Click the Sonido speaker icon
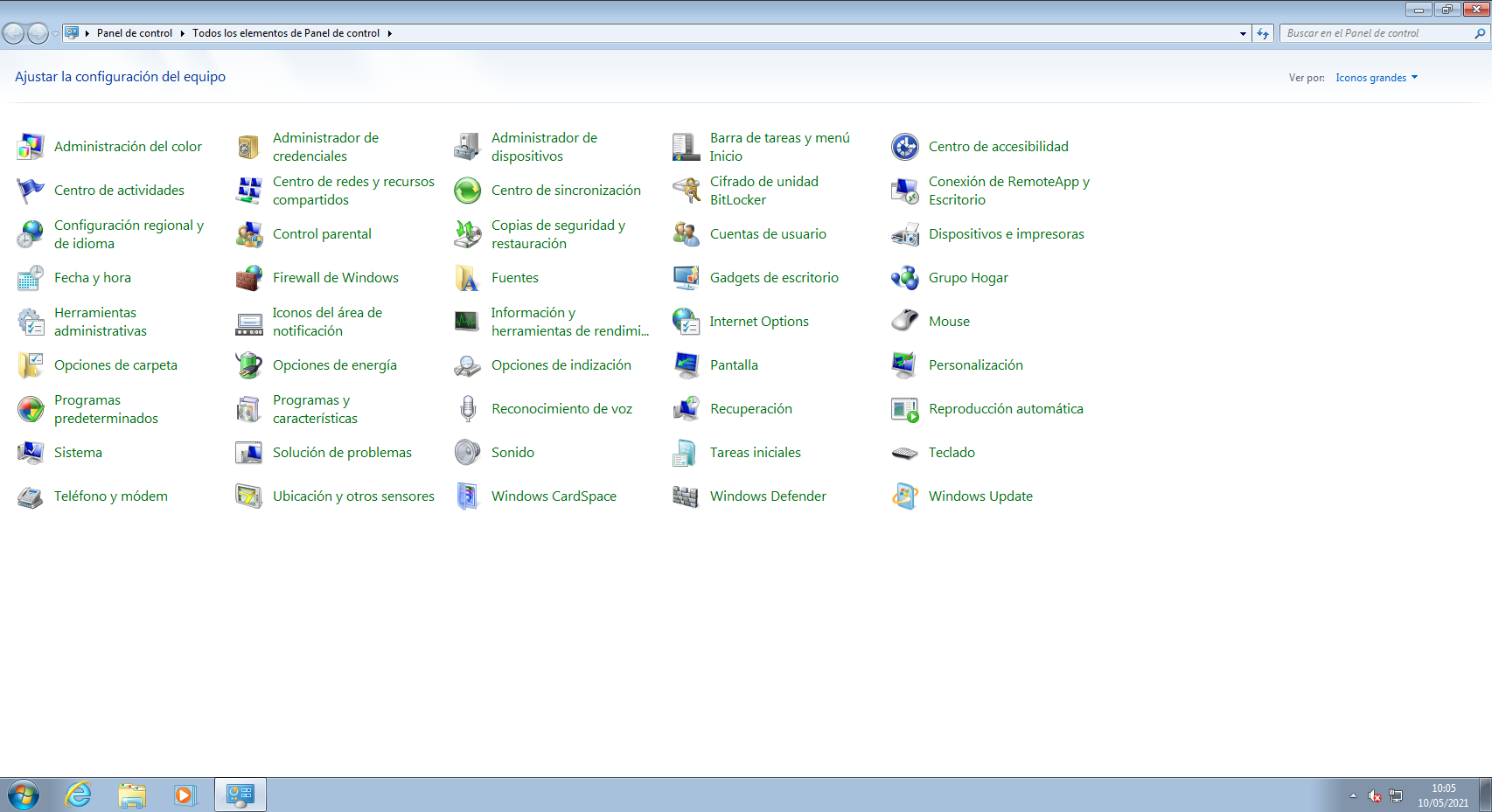The width and height of the screenshot is (1492, 812). [x=468, y=453]
